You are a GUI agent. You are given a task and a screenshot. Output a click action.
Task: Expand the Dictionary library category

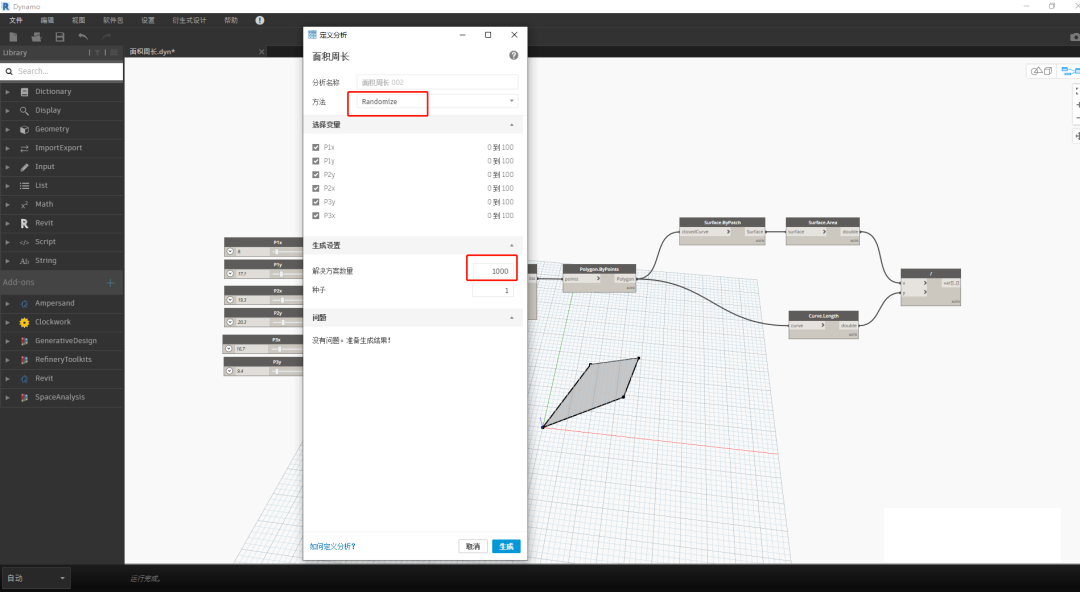click(7, 92)
